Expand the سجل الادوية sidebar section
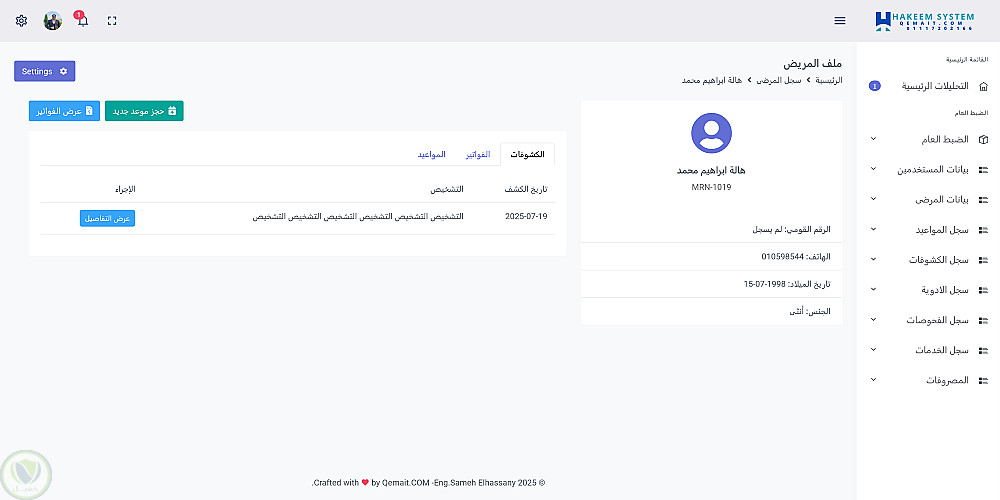Image resolution: width=1000 pixels, height=500 pixels. [x=929, y=290]
